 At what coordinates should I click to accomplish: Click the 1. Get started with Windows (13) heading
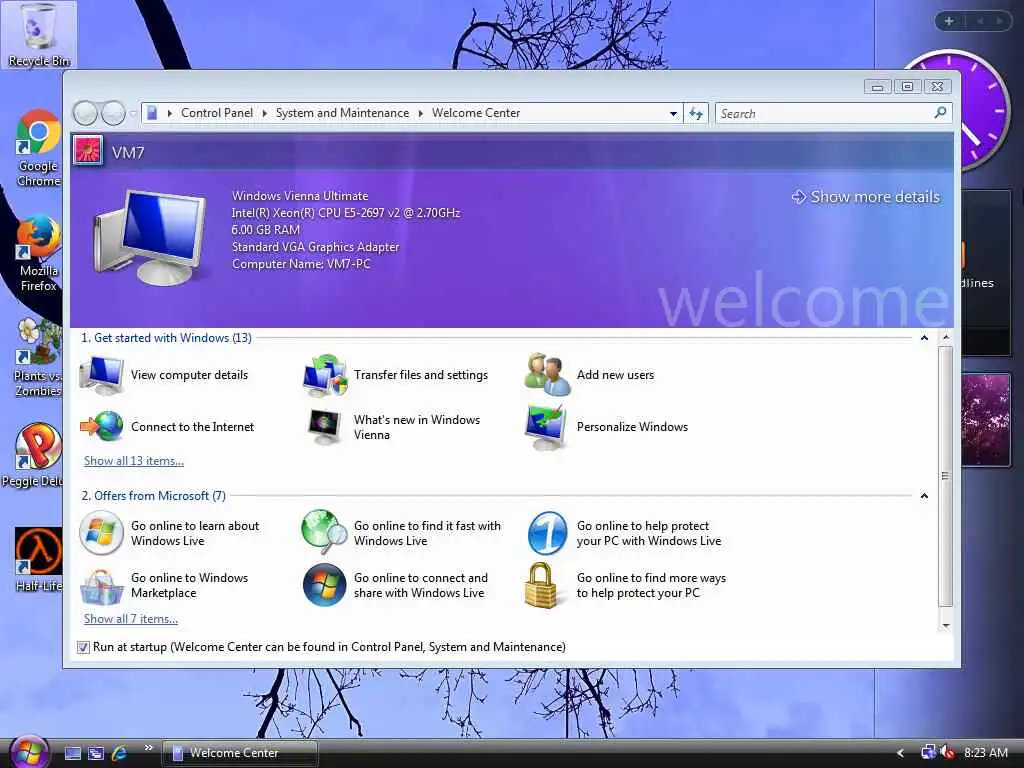pos(166,338)
